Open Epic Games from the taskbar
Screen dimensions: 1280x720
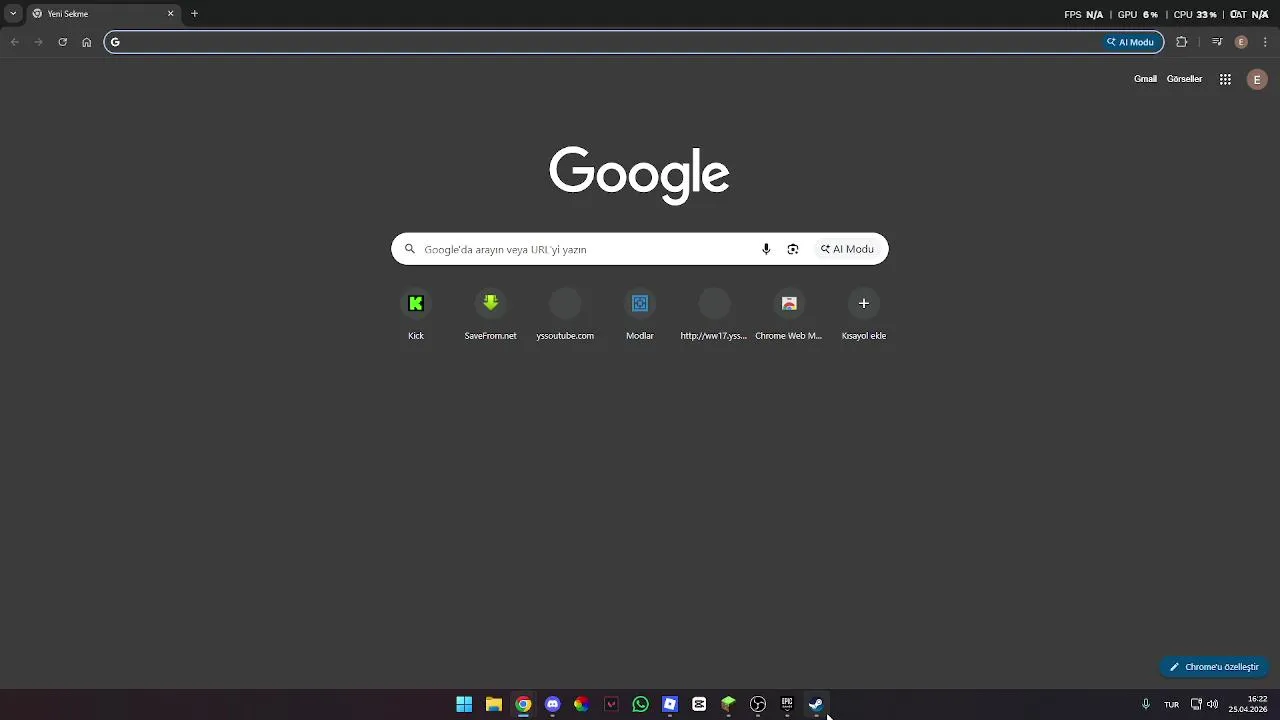coord(787,704)
